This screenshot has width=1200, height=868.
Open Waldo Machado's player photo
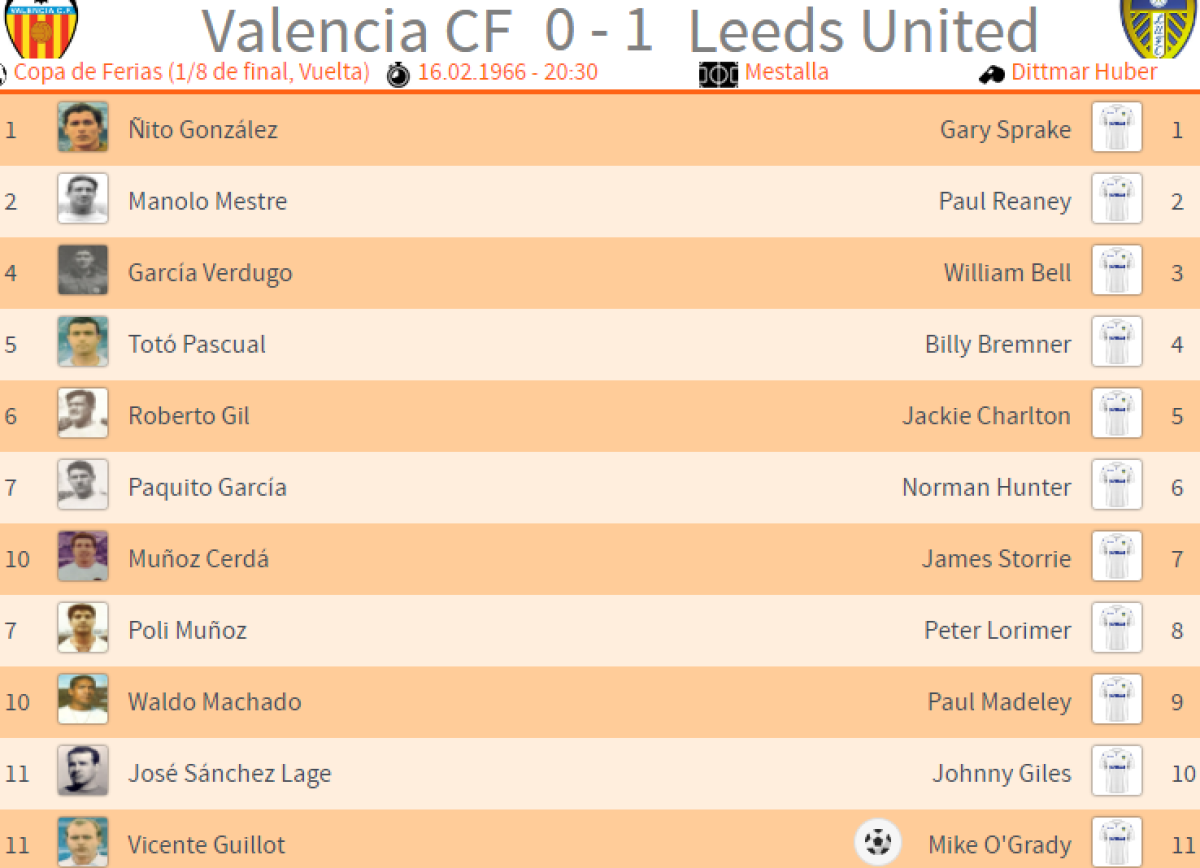click(82, 700)
